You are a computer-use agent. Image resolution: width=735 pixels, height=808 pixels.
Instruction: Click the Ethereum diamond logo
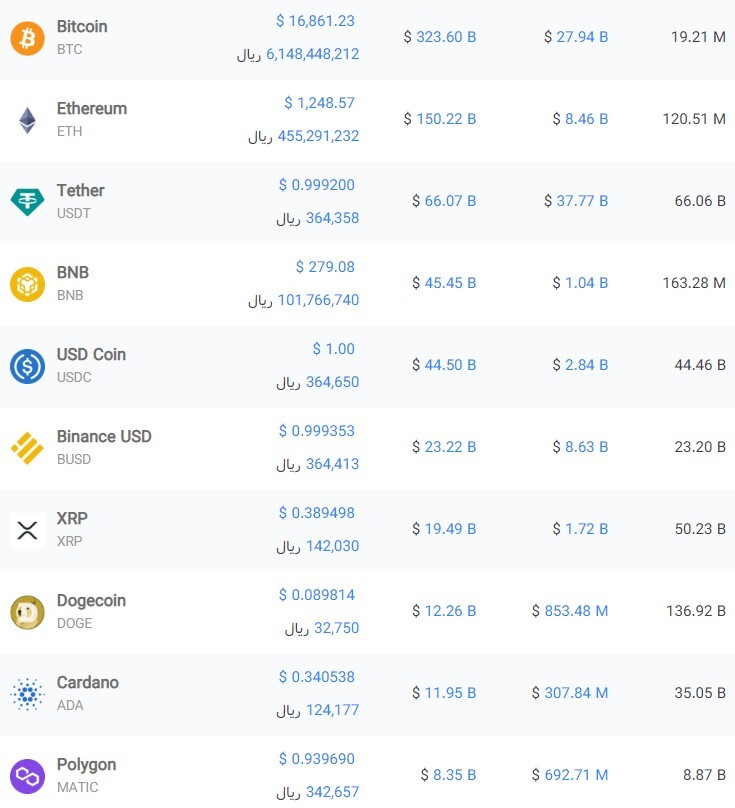pyautogui.click(x=27, y=120)
